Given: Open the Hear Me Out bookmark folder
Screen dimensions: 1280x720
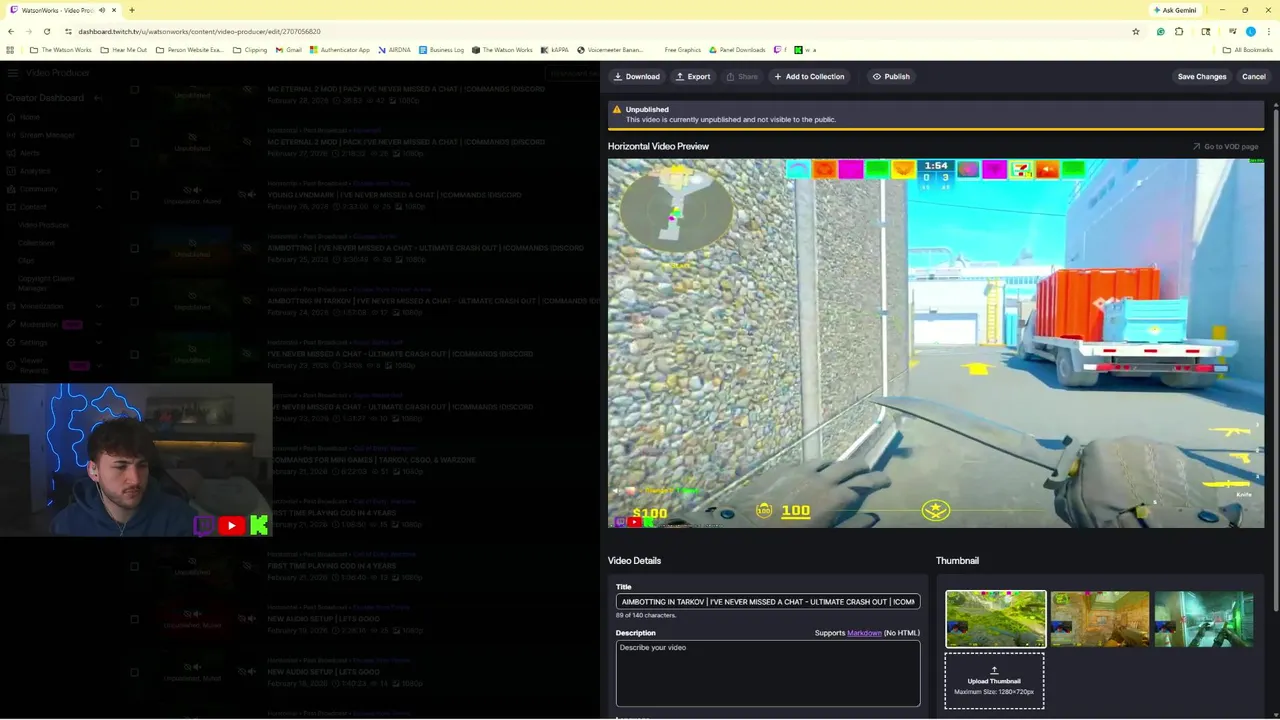Looking at the screenshot, I should click(124, 50).
